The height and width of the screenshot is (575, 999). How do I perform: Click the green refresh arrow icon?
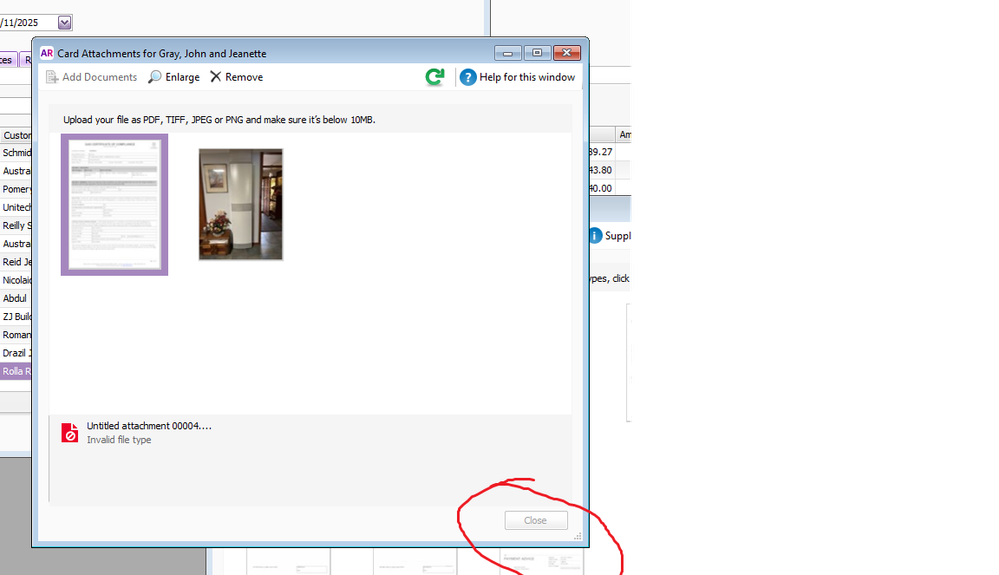(434, 77)
